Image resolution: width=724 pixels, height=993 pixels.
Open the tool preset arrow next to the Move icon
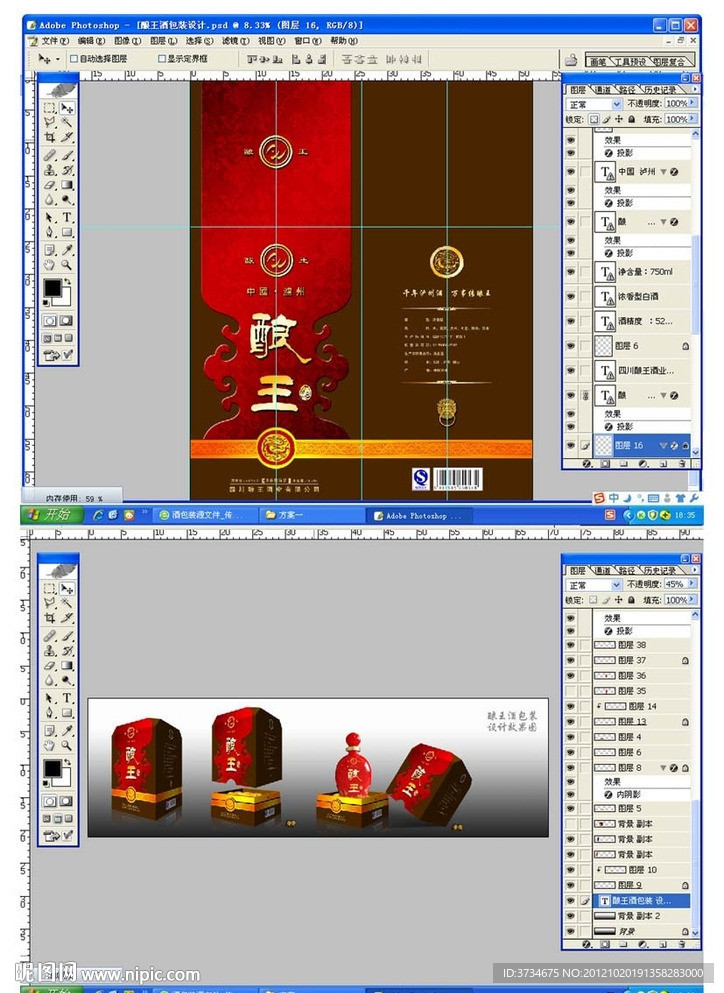click(x=58, y=59)
